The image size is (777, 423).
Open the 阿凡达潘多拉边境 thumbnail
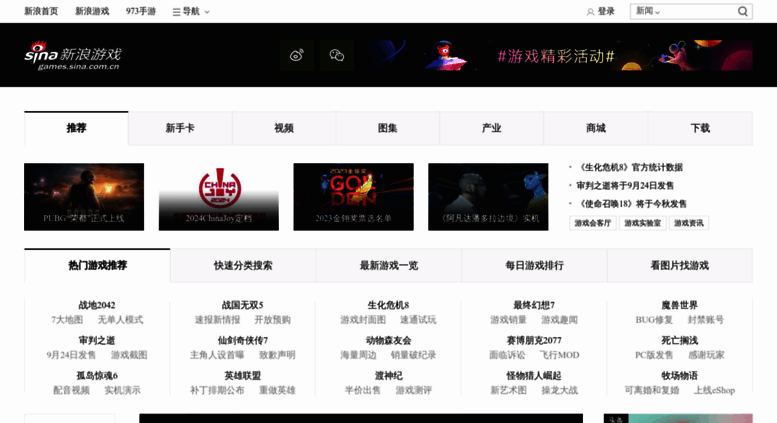point(488,197)
